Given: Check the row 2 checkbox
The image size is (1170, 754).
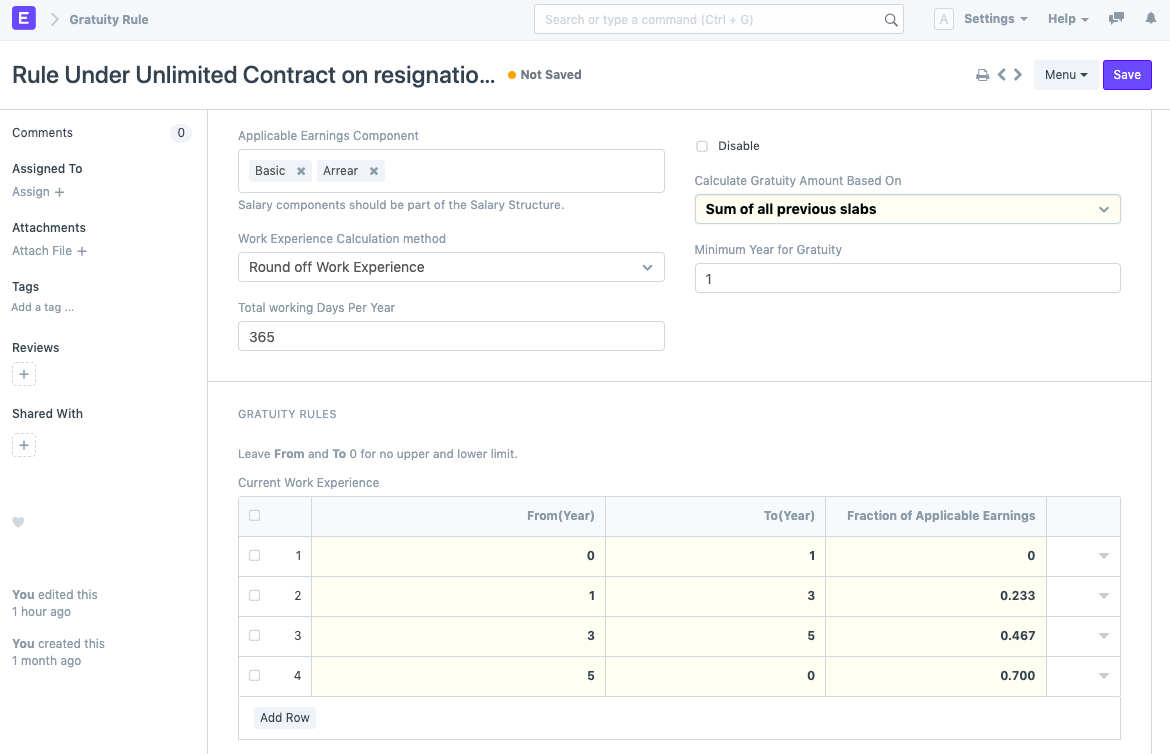Looking at the screenshot, I should [x=254, y=596].
